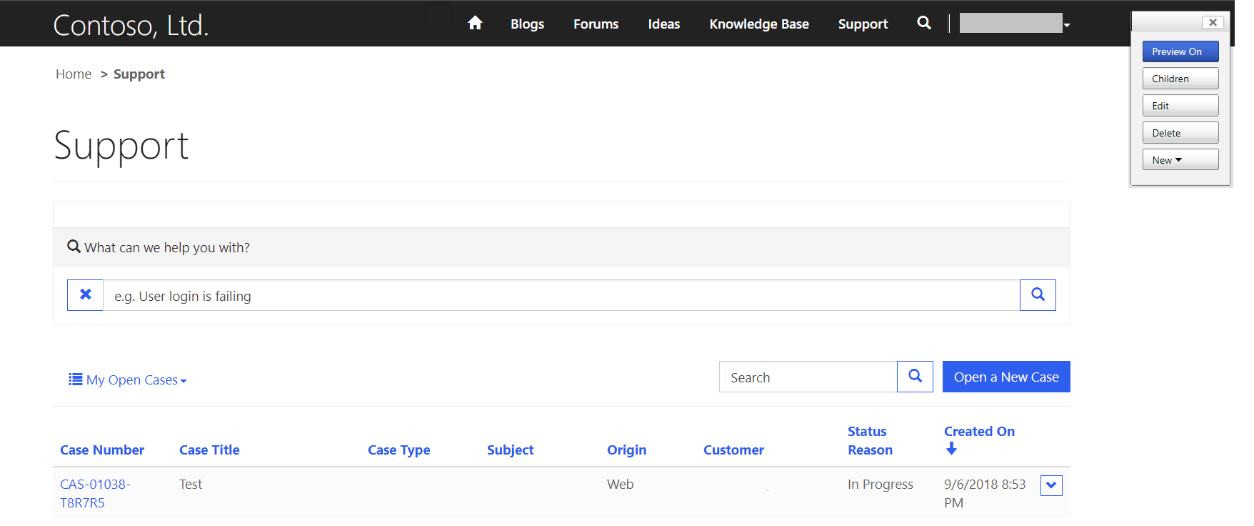
Task: Open site search magnifier in navbar
Action: (924, 23)
